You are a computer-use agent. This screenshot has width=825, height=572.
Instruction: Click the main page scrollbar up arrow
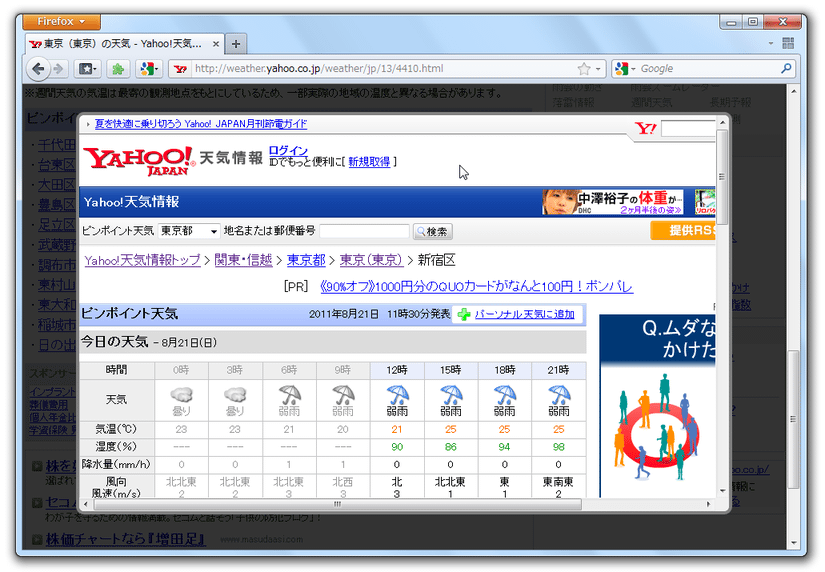point(793,92)
